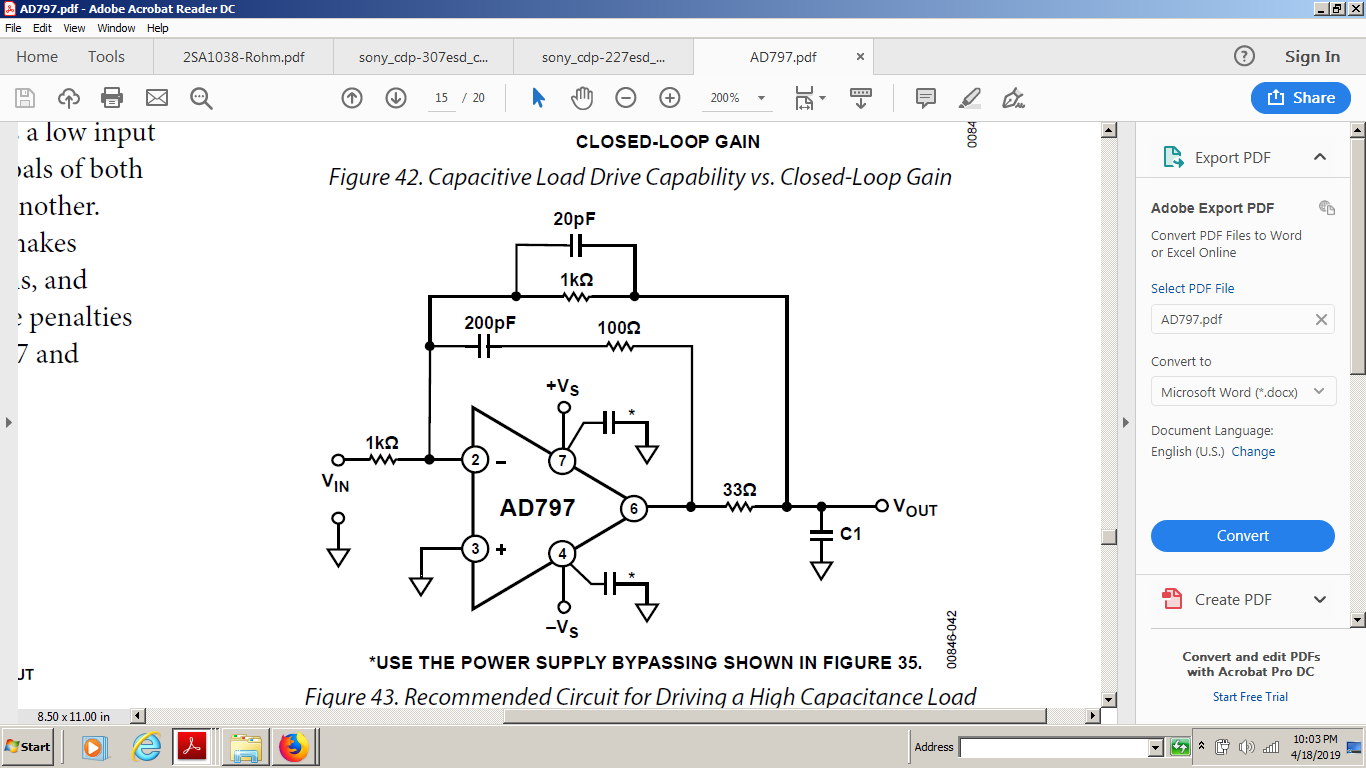This screenshot has height=768, width=1366.
Task: Open the help question mark icon
Action: (1244, 56)
